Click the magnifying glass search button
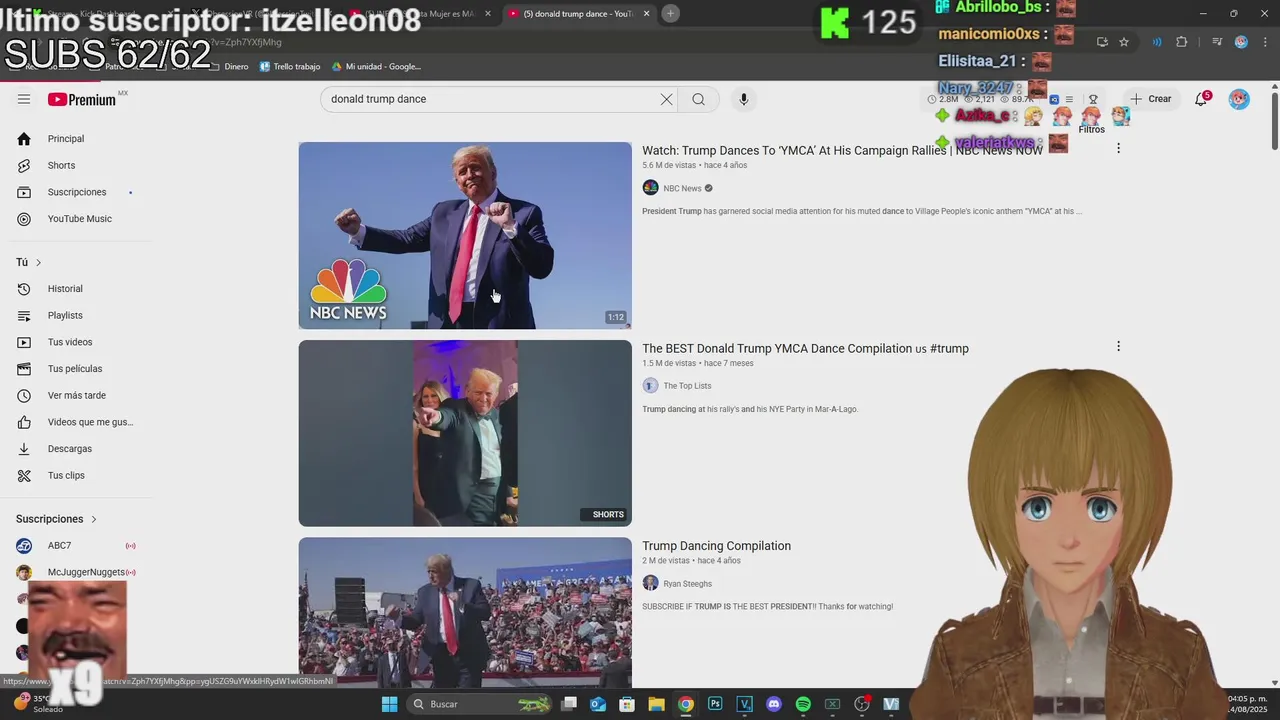The image size is (1280, 720). tap(698, 99)
